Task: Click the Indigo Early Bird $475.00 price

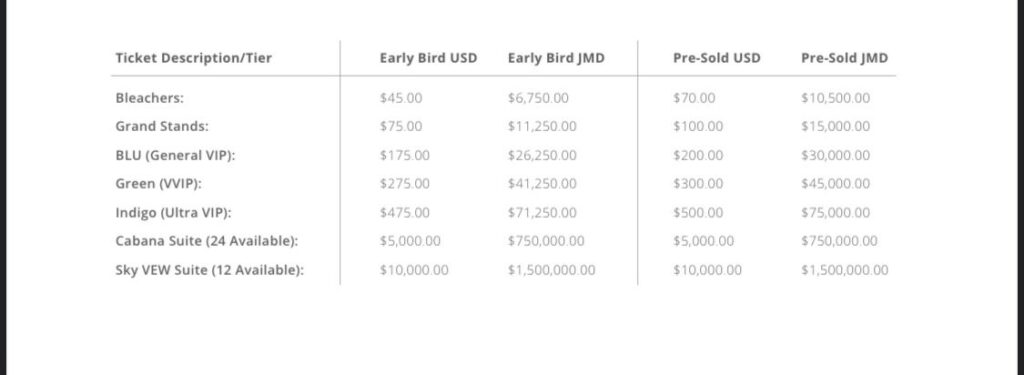Action: pos(405,212)
